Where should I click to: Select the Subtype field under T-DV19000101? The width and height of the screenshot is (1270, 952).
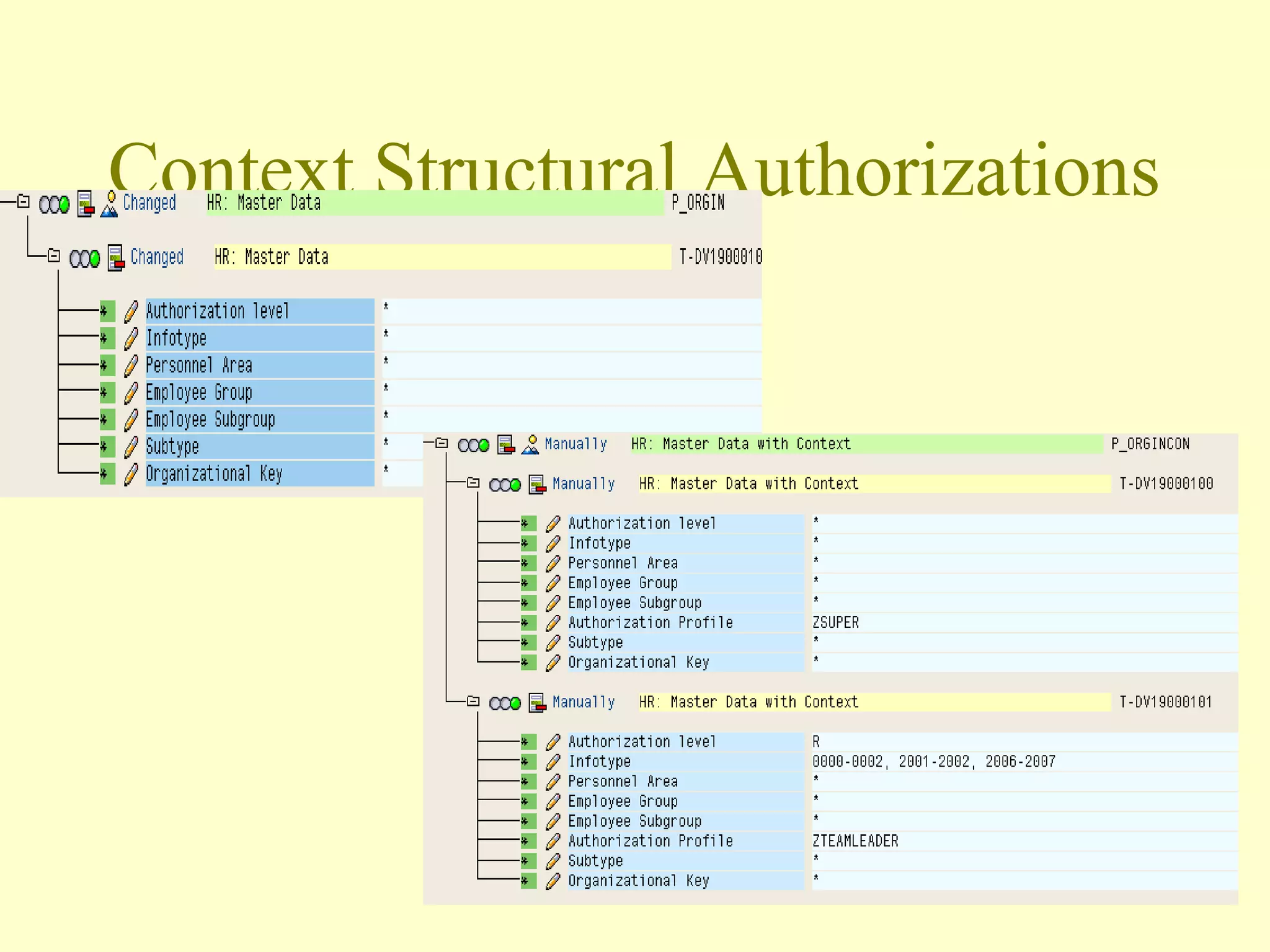[x=686, y=861]
